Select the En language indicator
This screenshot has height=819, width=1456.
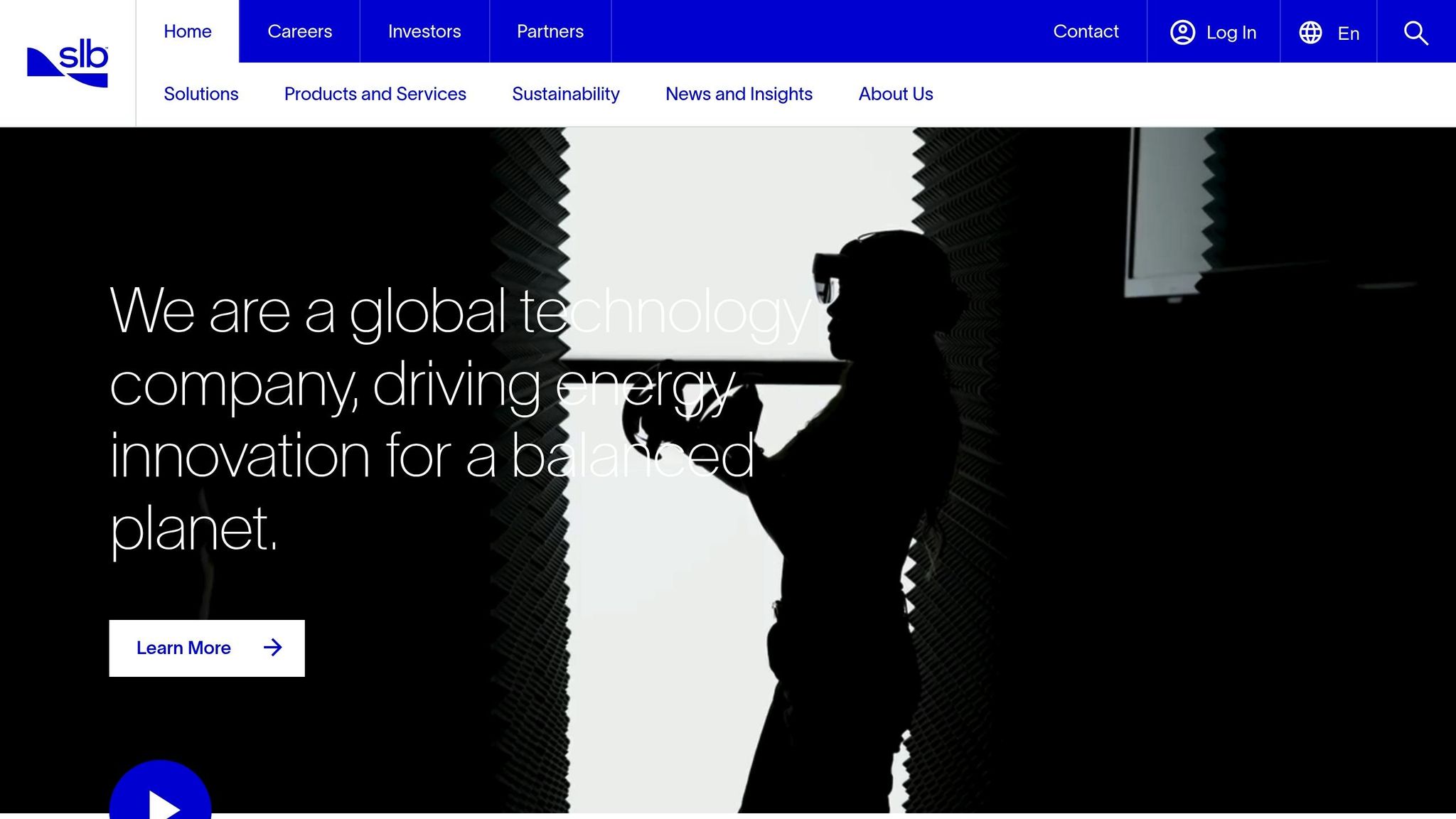[x=1348, y=33]
